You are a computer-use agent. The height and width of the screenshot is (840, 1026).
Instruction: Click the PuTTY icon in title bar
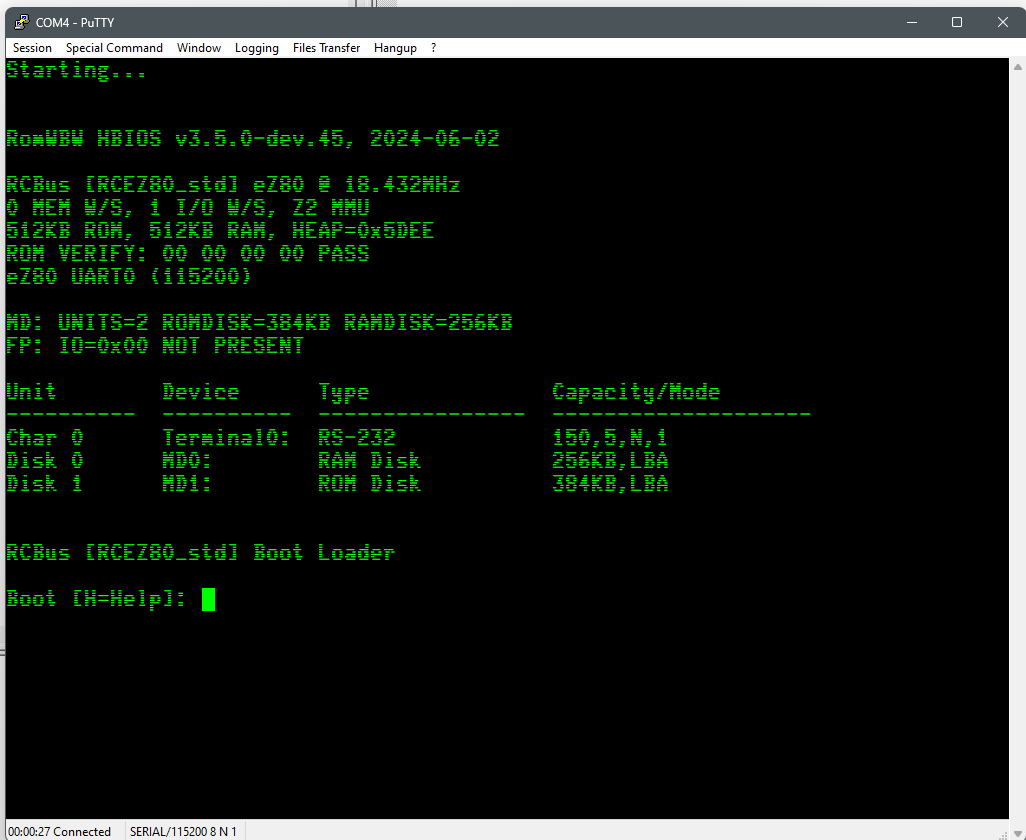(21, 22)
